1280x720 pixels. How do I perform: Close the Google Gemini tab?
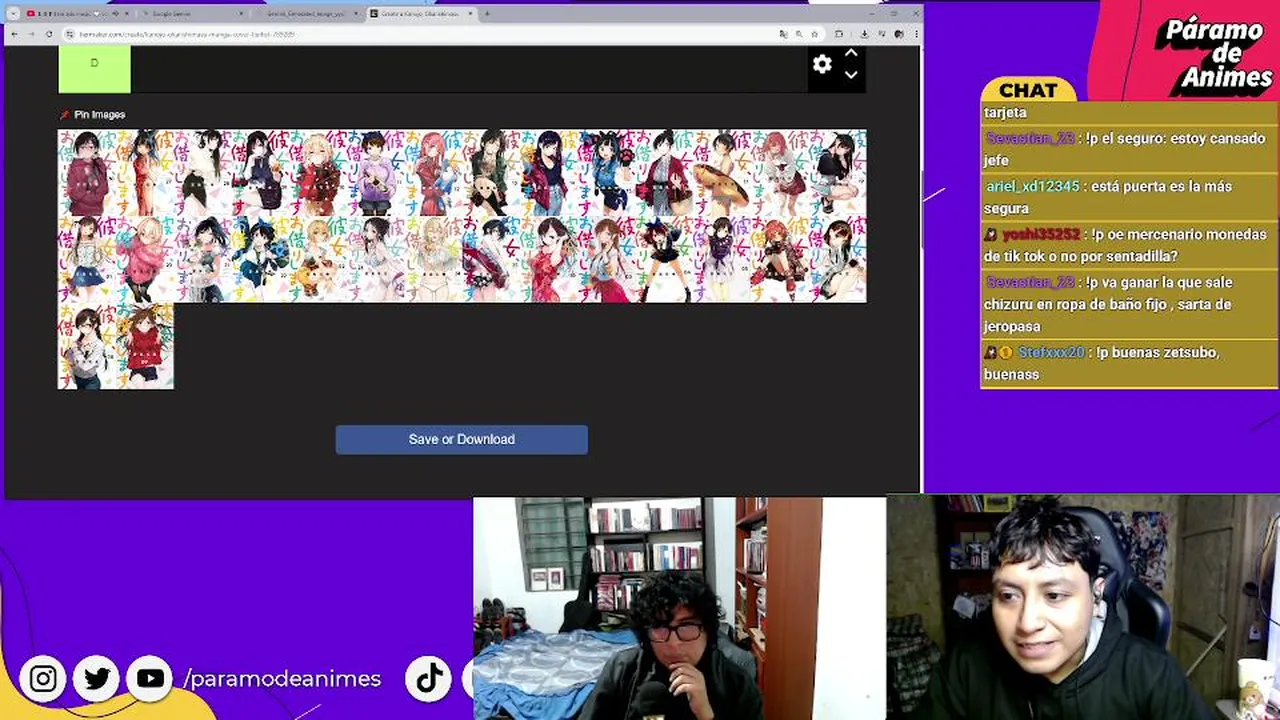241,14
